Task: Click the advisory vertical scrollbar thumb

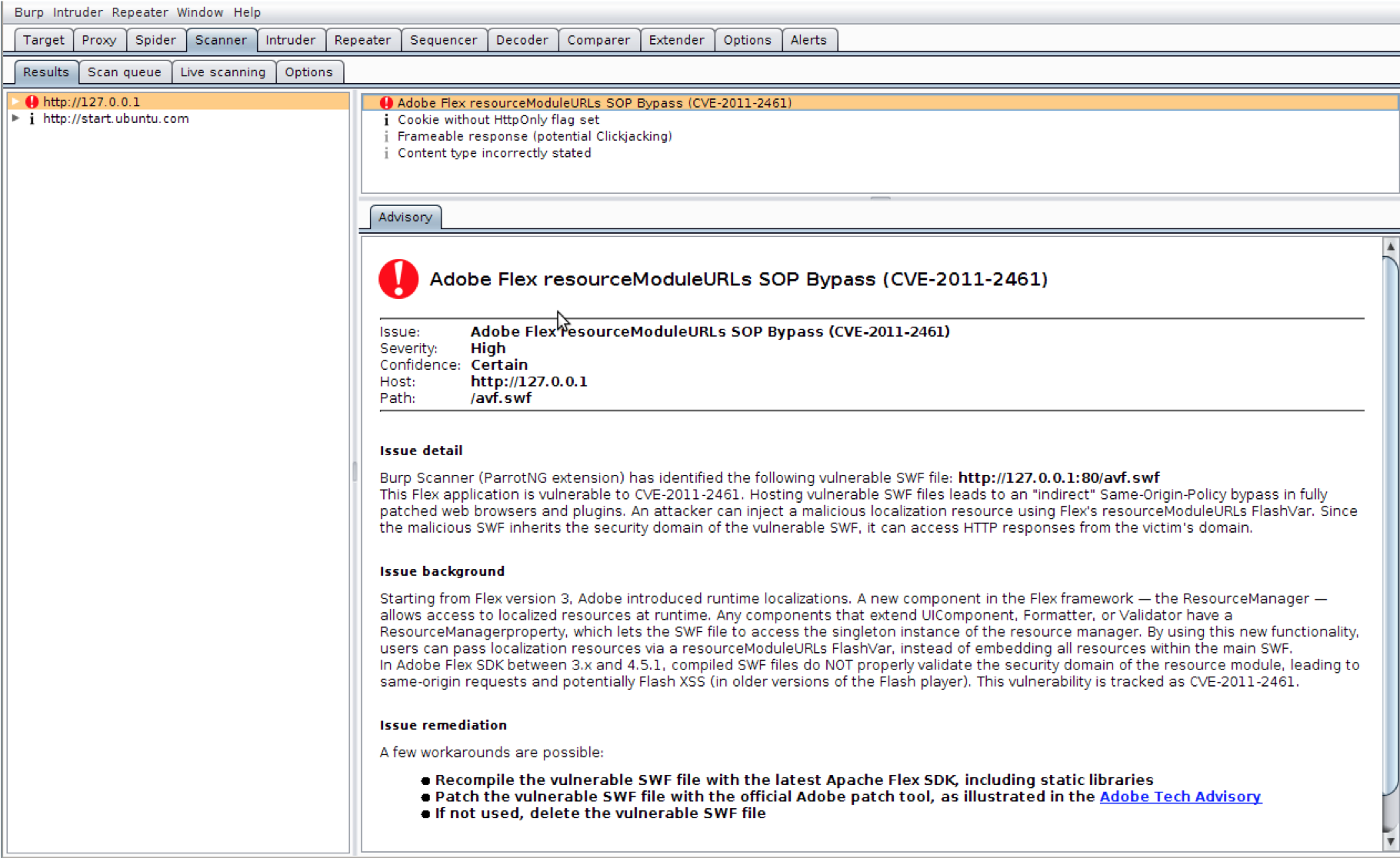Action: 1390,525
